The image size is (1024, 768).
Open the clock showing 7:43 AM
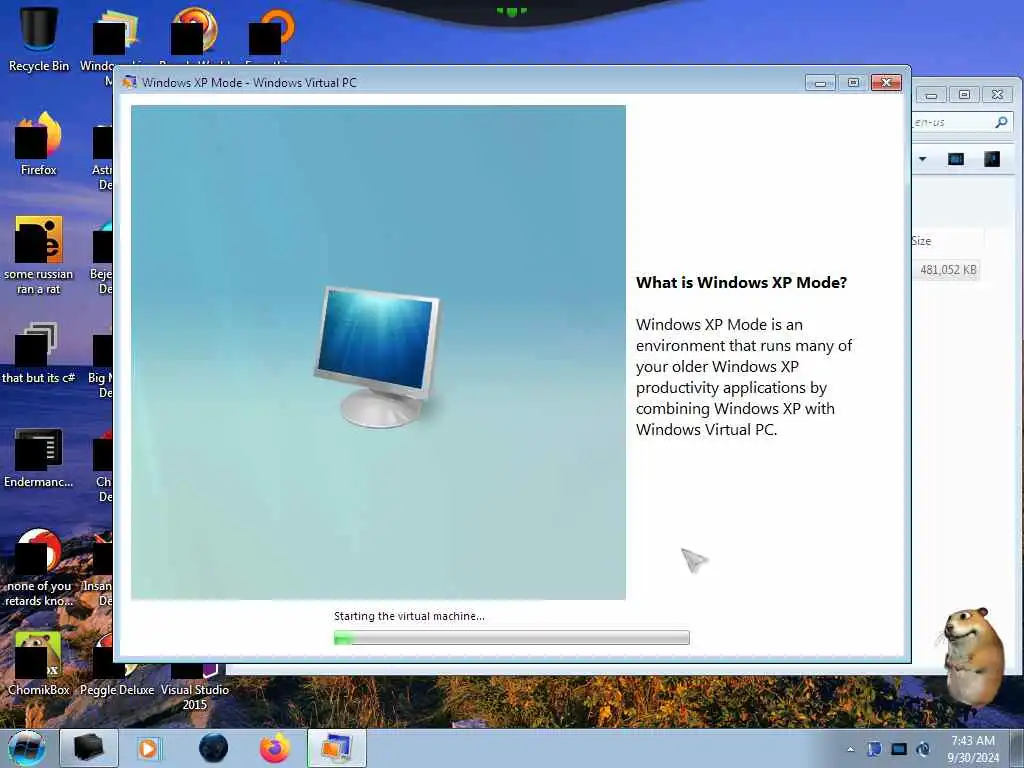coord(973,749)
